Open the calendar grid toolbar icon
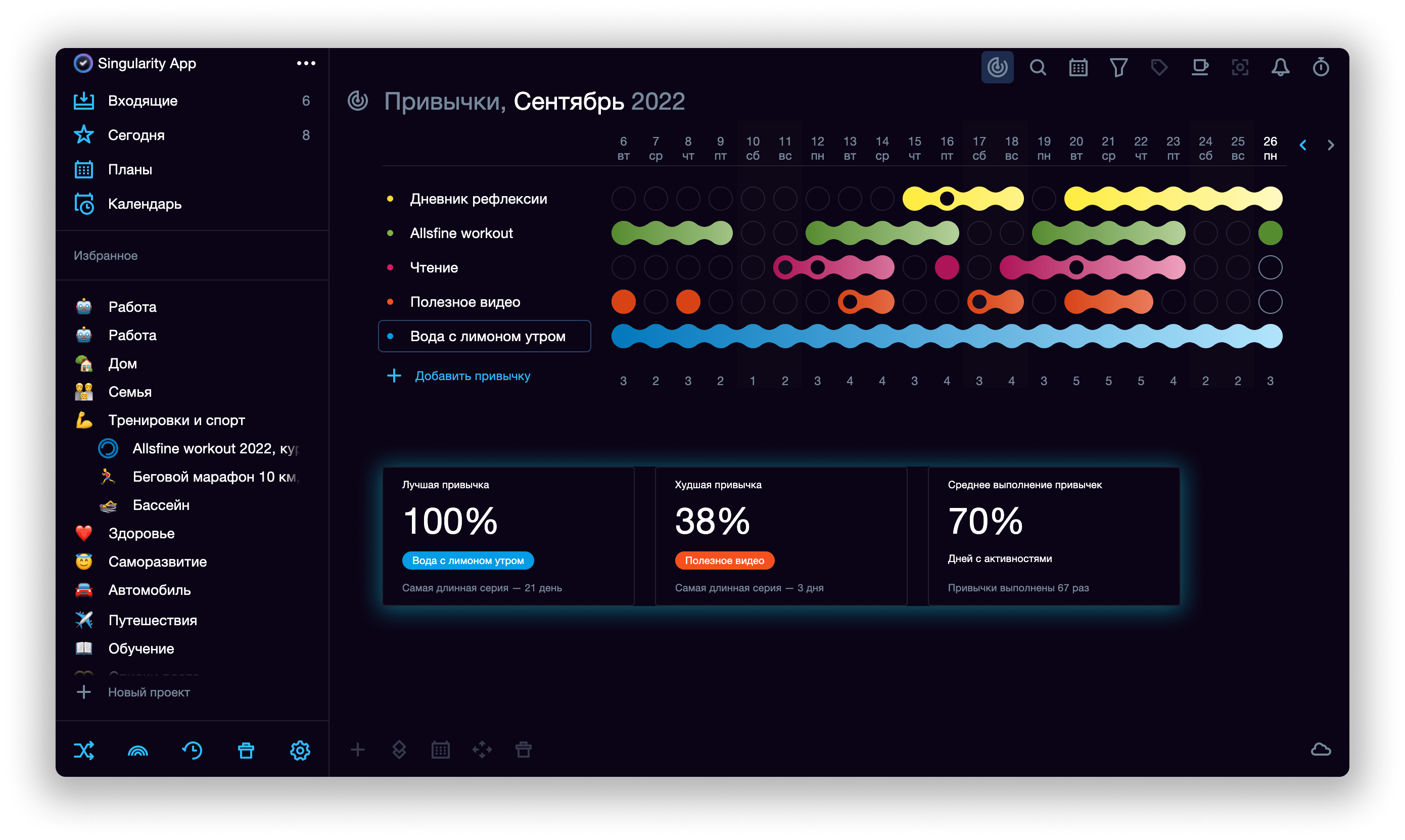This screenshot has width=1405, height=840. point(1078,67)
